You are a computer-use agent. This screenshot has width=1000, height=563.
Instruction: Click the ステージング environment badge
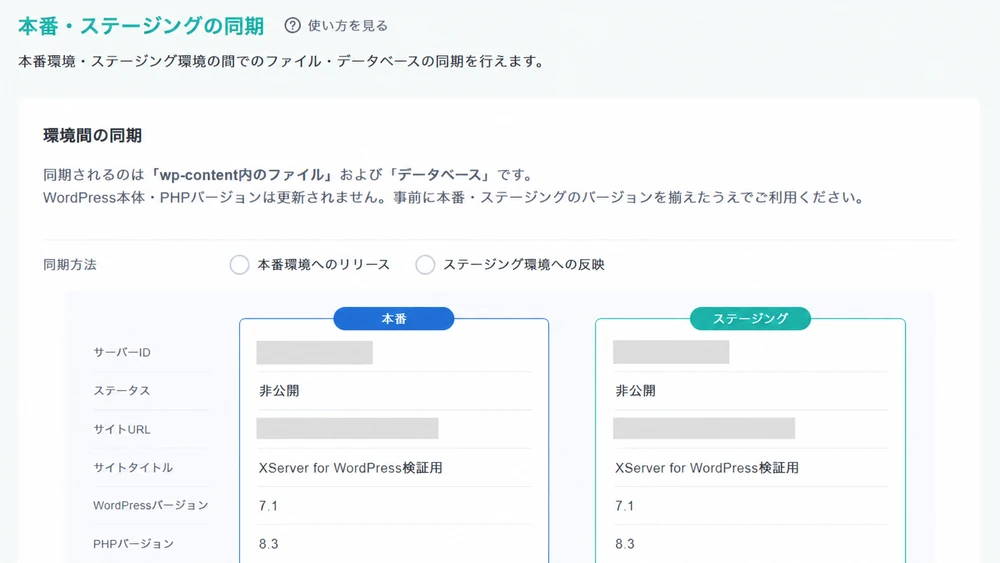pyautogui.click(x=750, y=319)
